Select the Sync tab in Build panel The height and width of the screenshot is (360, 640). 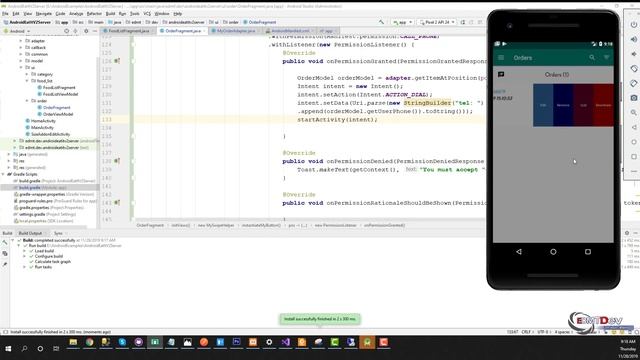pyautogui.click(x=58, y=233)
